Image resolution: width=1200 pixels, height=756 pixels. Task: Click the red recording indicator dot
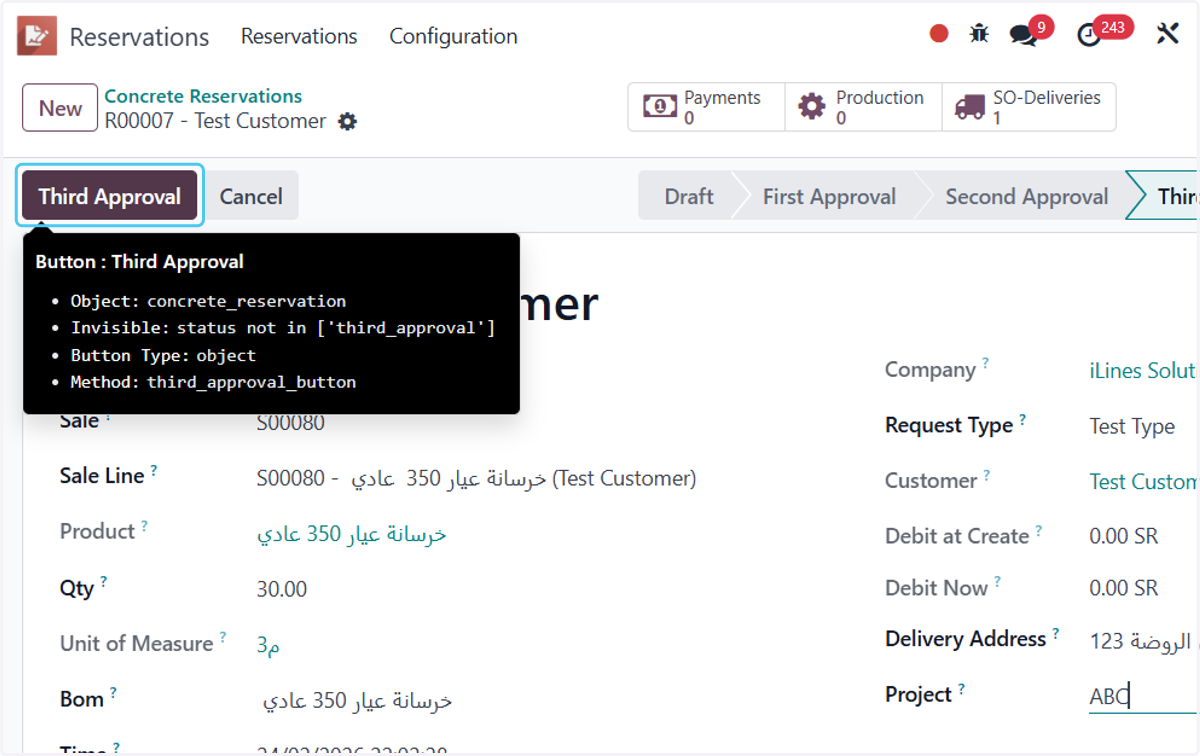tap(939, 34)
